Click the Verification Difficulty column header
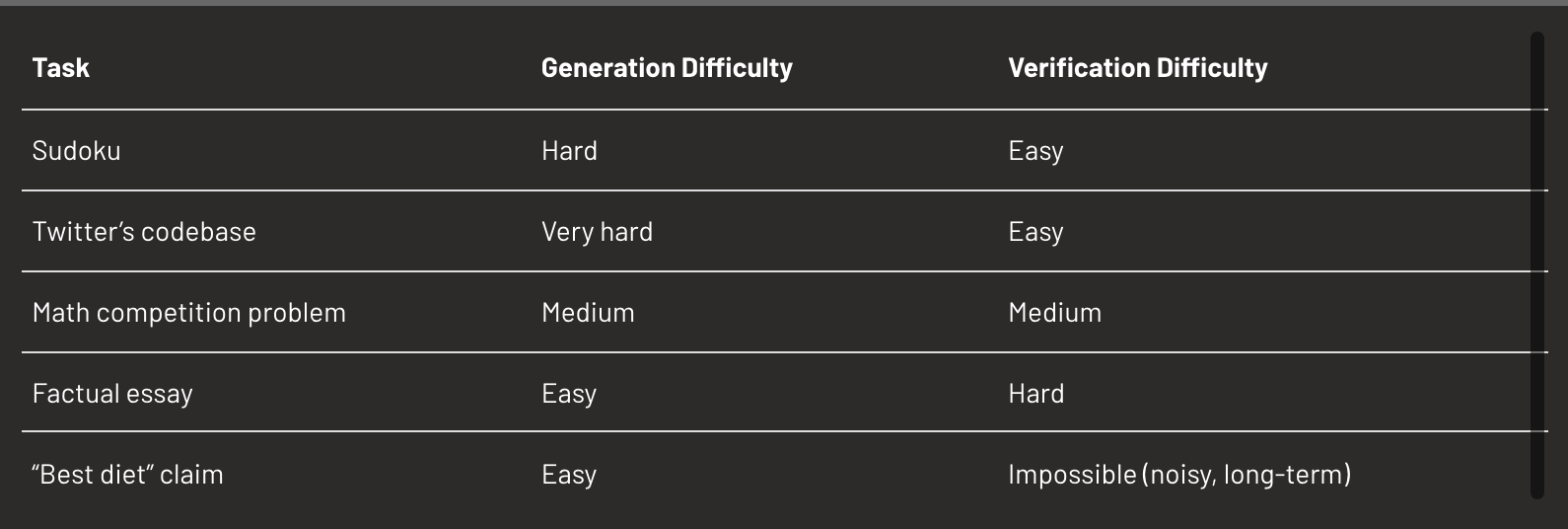This screenshot has width=1568, height=529. point(1137,68)
